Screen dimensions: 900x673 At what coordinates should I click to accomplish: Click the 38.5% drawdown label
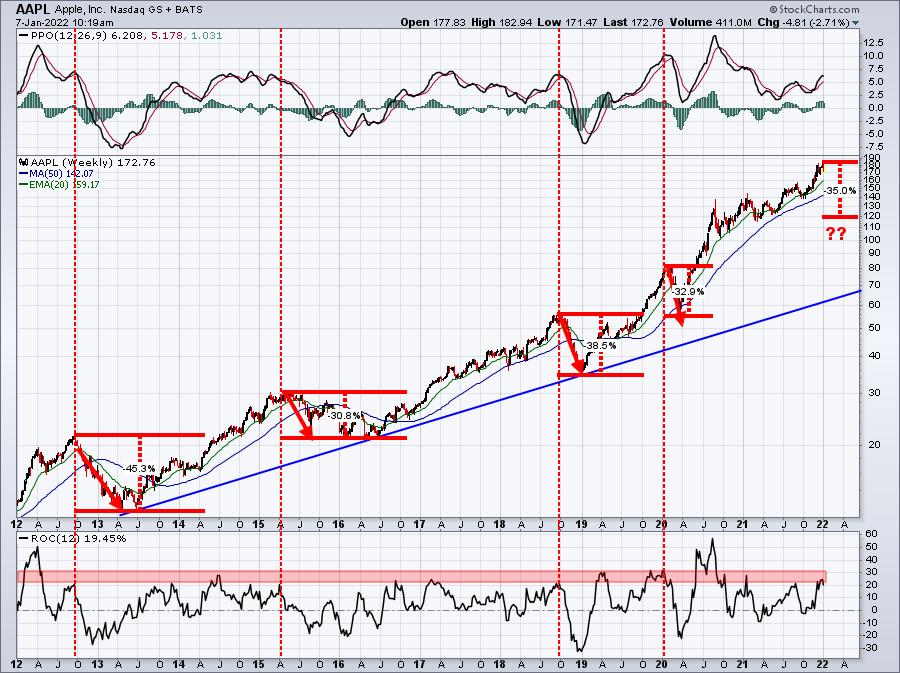tap(601, 345)
